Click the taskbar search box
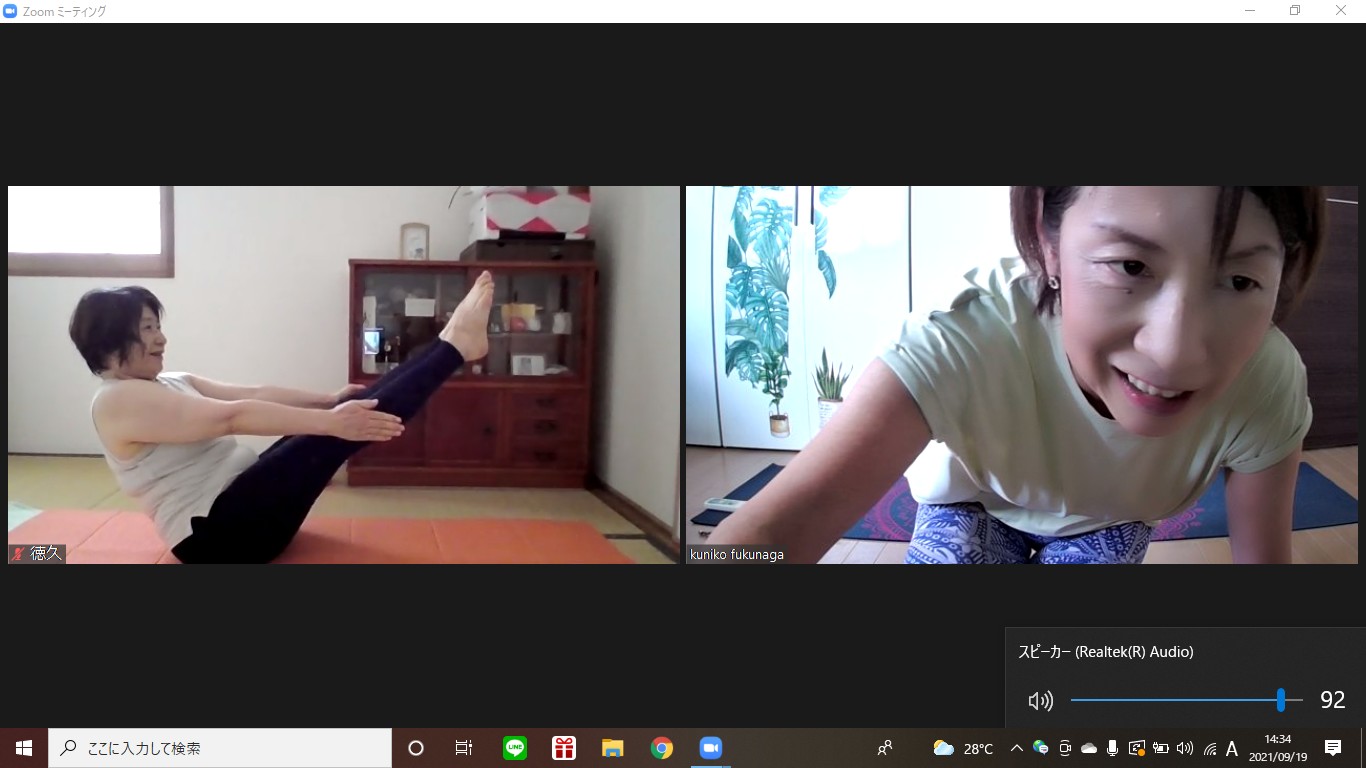This screenshot has height=768, width=1366. click(x=220, y=748)
